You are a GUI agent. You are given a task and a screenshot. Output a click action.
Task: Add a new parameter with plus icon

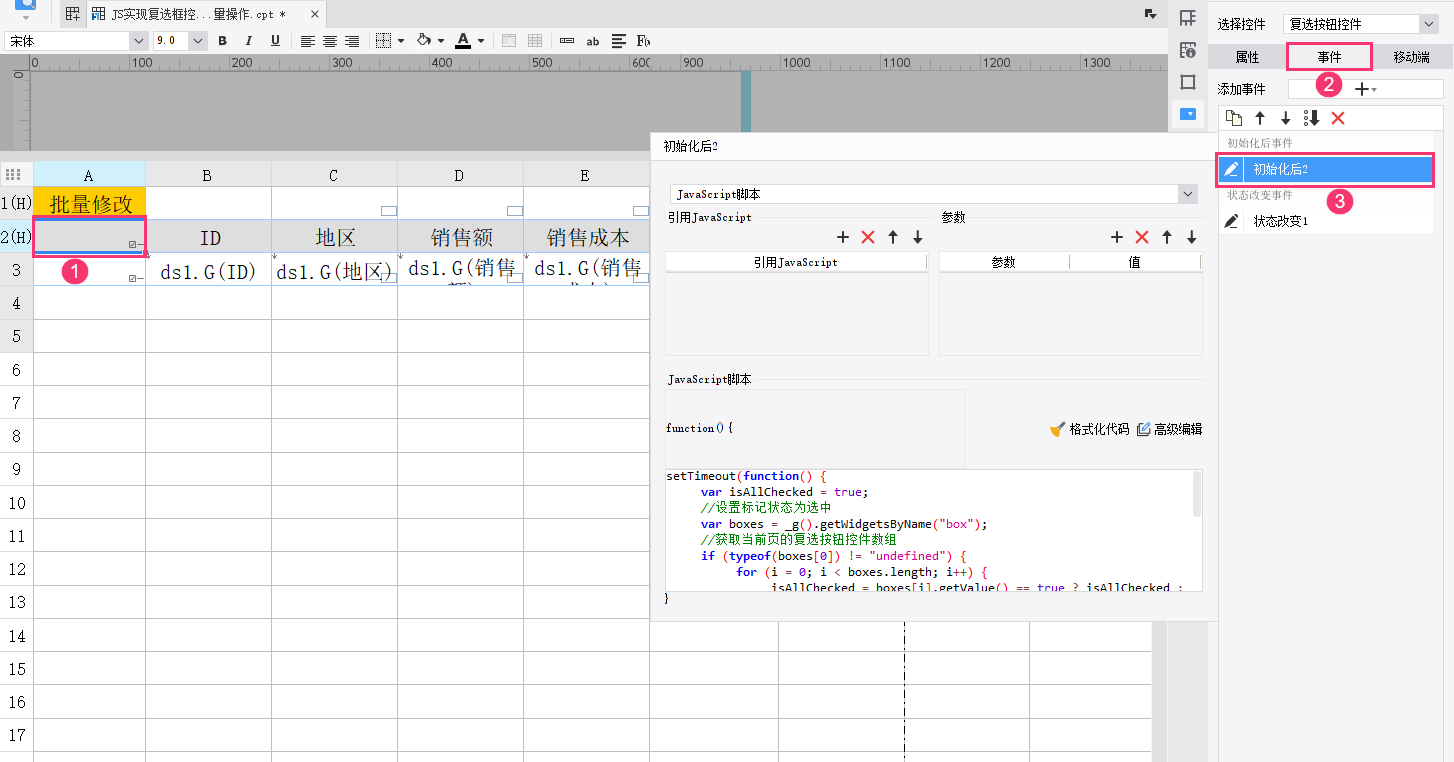pyautogui.click(x=1117, y=237)
